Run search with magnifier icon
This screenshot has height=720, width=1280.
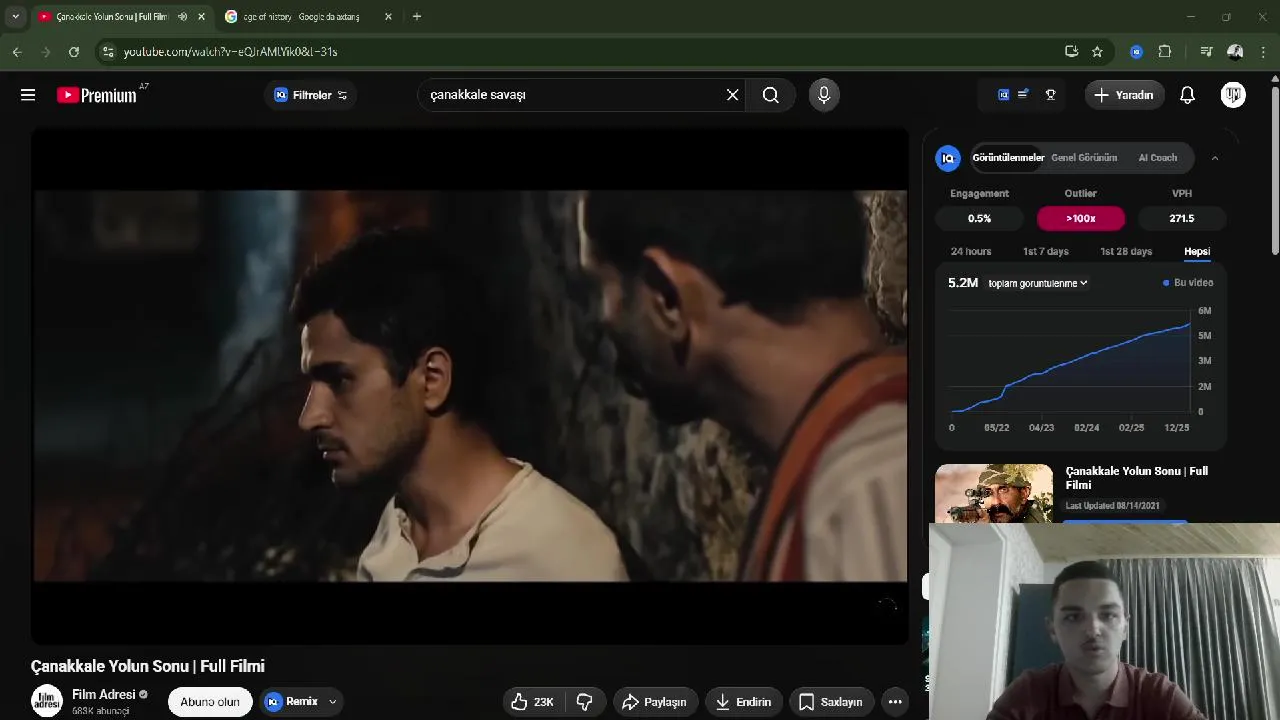click(x=771, y=95)
